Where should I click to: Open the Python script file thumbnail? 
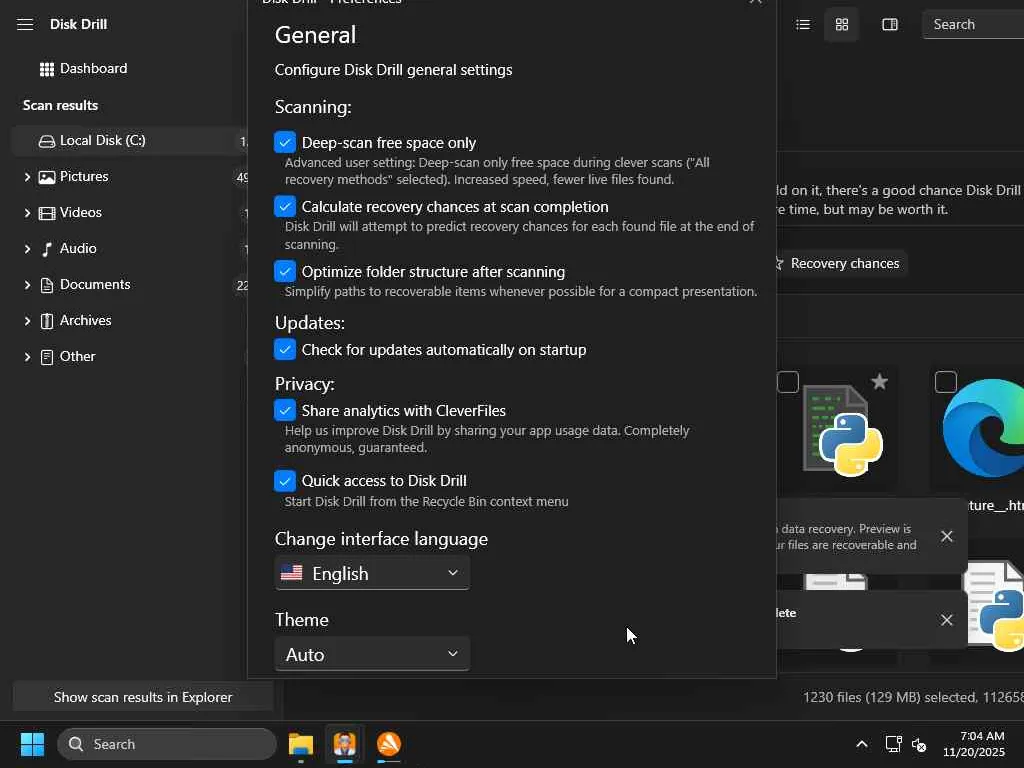coord(844,430)
